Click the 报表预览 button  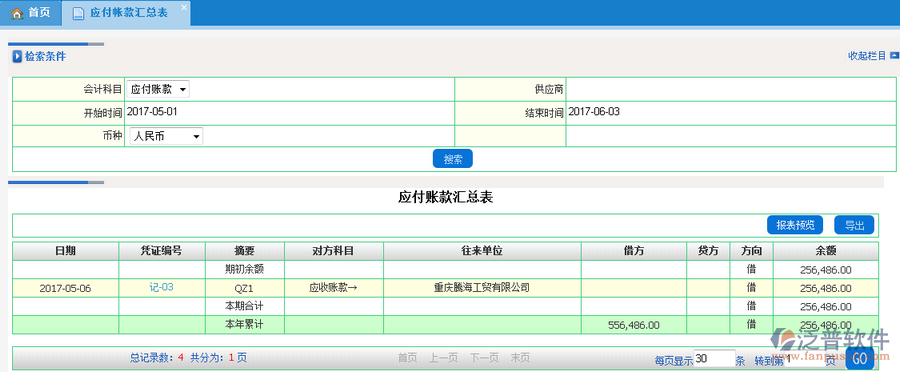[x=795, y=225]
